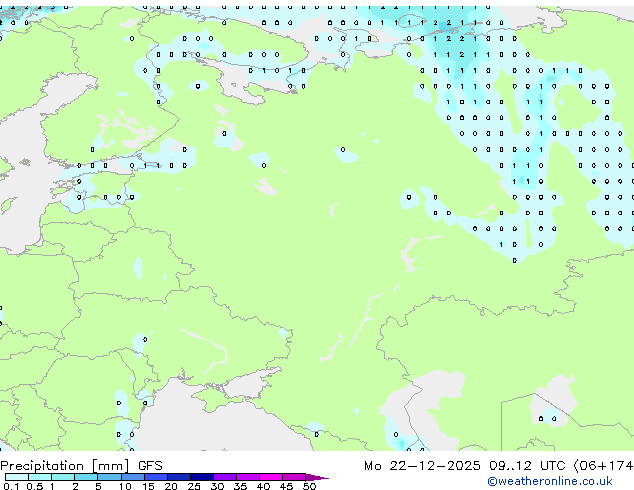The height and width of the screenshot is (490, 634).
Task: Click the '0.5' legend label
Action: point(35,486)
